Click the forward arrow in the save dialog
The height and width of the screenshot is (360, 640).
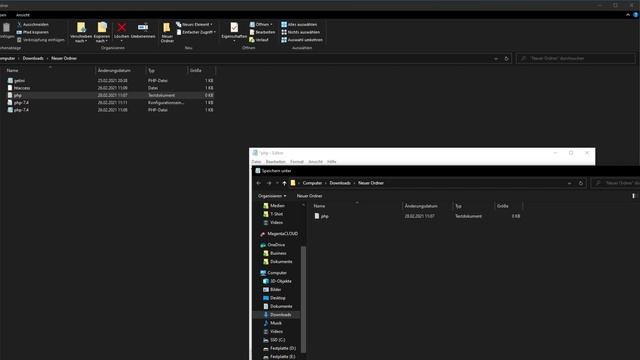pyautogui.click(x=269, y=183)
